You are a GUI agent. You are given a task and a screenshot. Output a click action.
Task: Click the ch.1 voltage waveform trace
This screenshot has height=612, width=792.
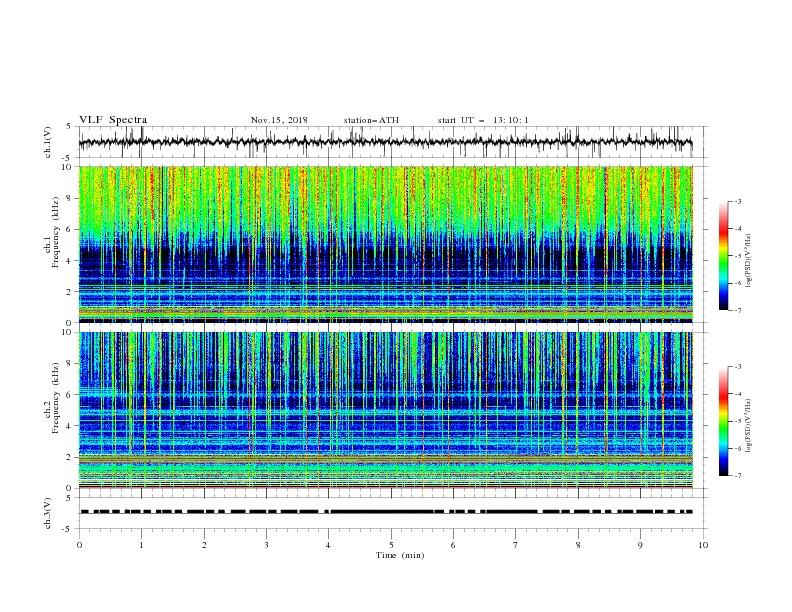click(x=385, y=142)
